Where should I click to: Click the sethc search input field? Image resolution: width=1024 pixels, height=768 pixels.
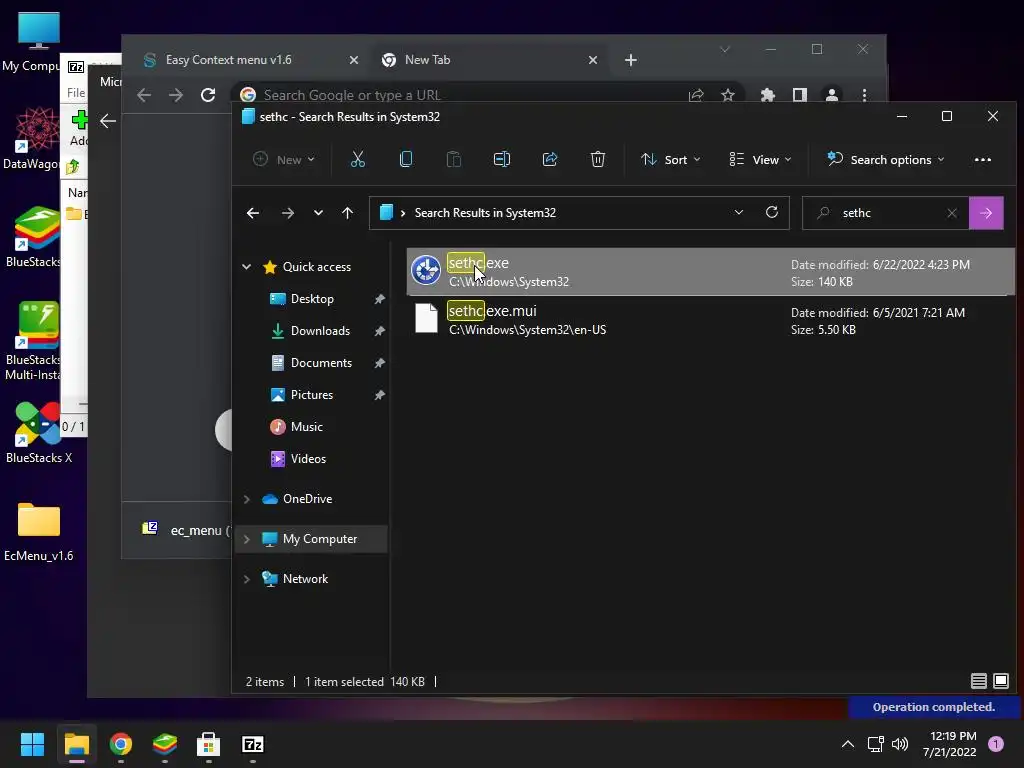click(886, 213)
